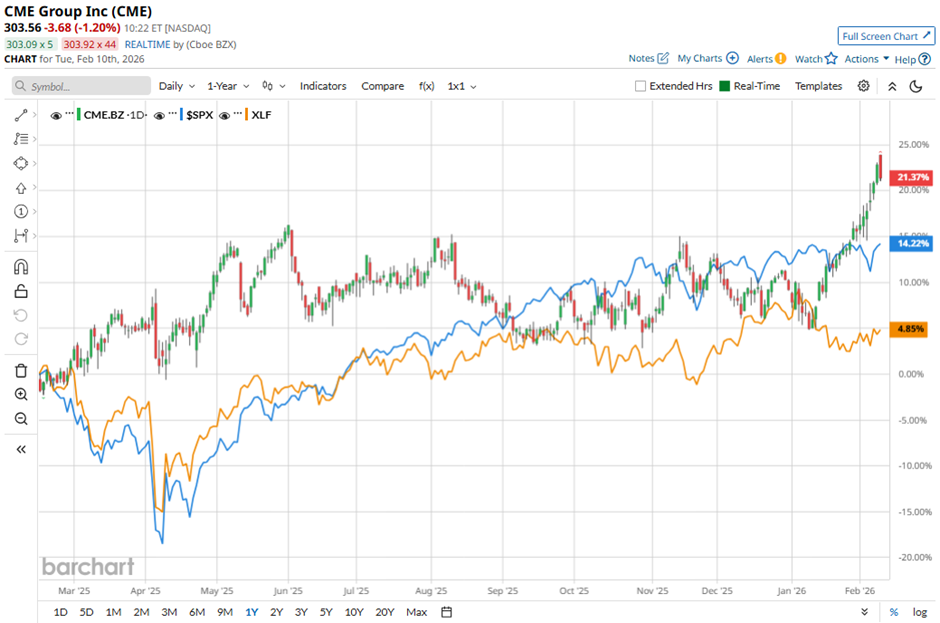Open chart settings gear icon
940x623 pixels.
(x=864, y=86)
